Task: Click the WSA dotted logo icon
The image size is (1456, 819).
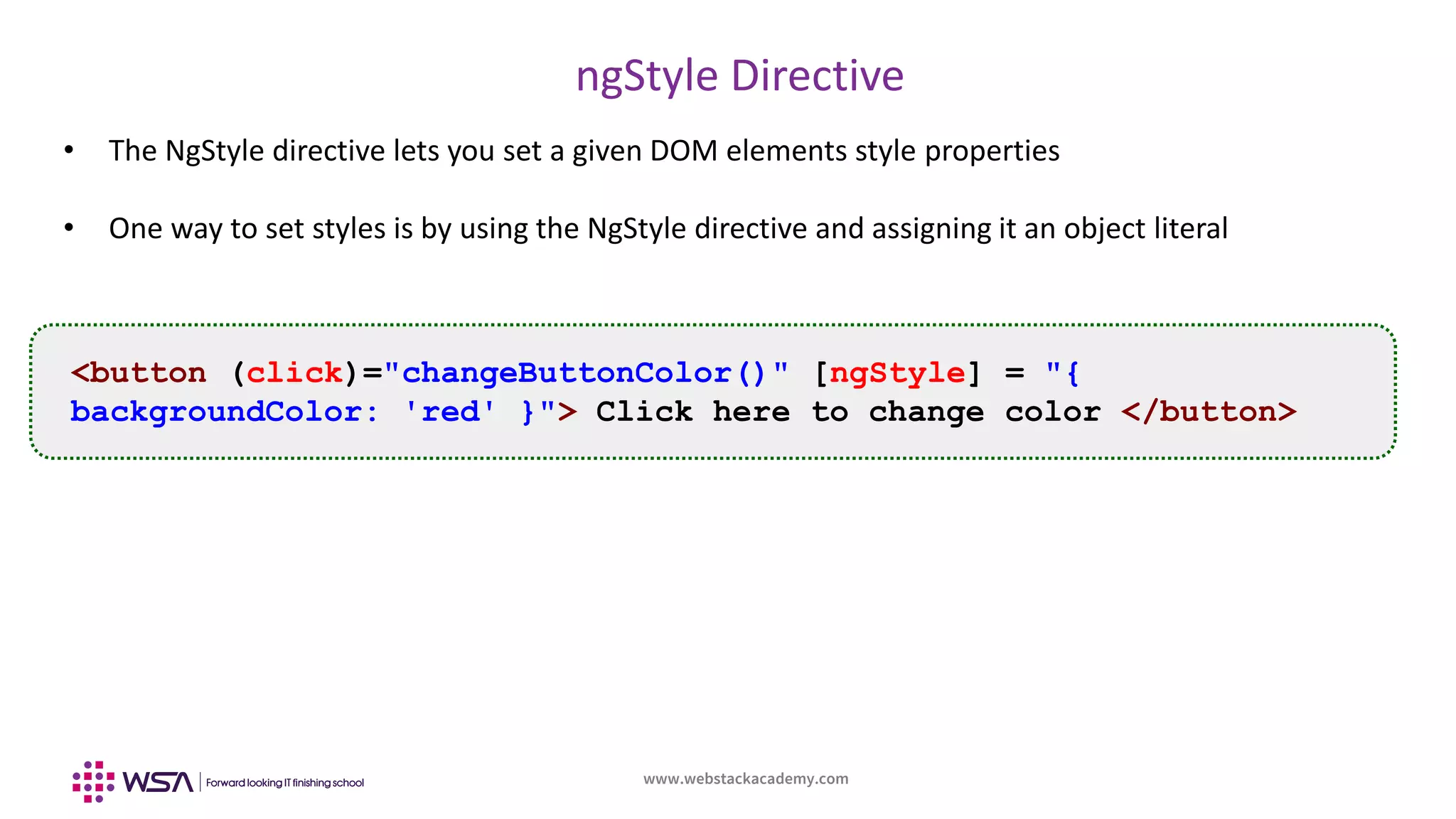Action: pyautogui.click(x=93, y=782)
